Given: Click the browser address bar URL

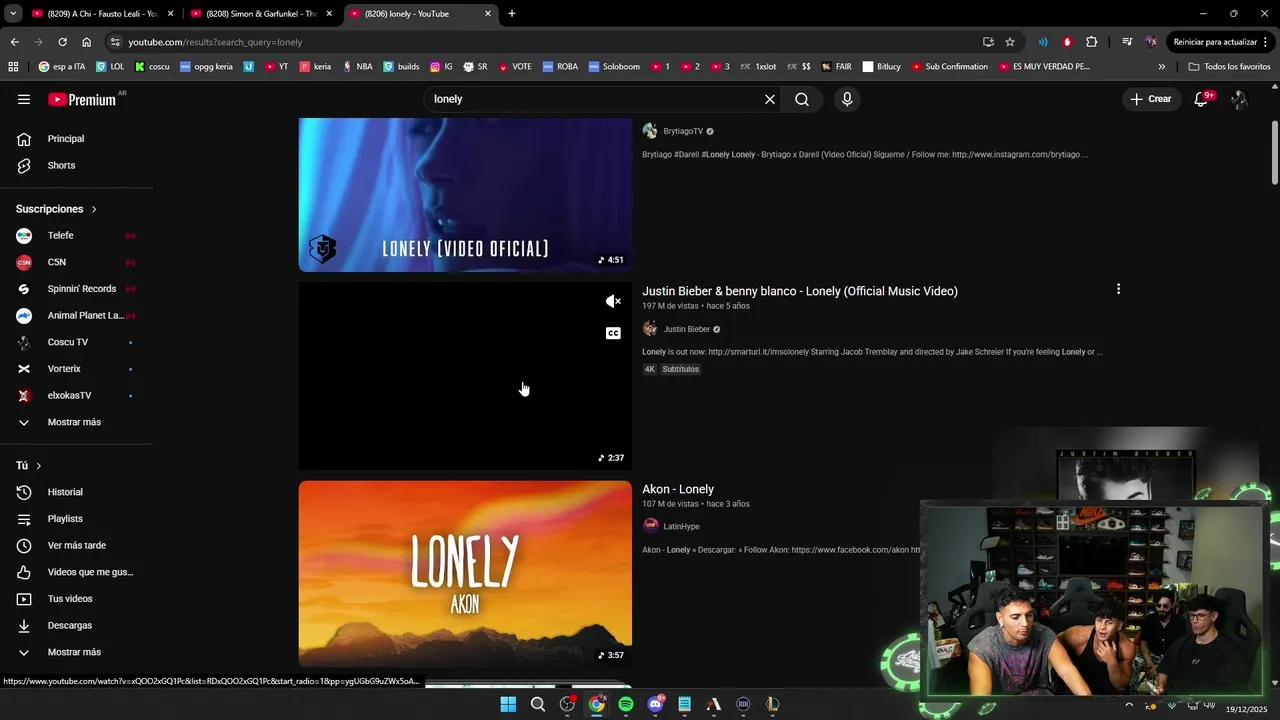Looking at the screenshot, I should point(215,42).
